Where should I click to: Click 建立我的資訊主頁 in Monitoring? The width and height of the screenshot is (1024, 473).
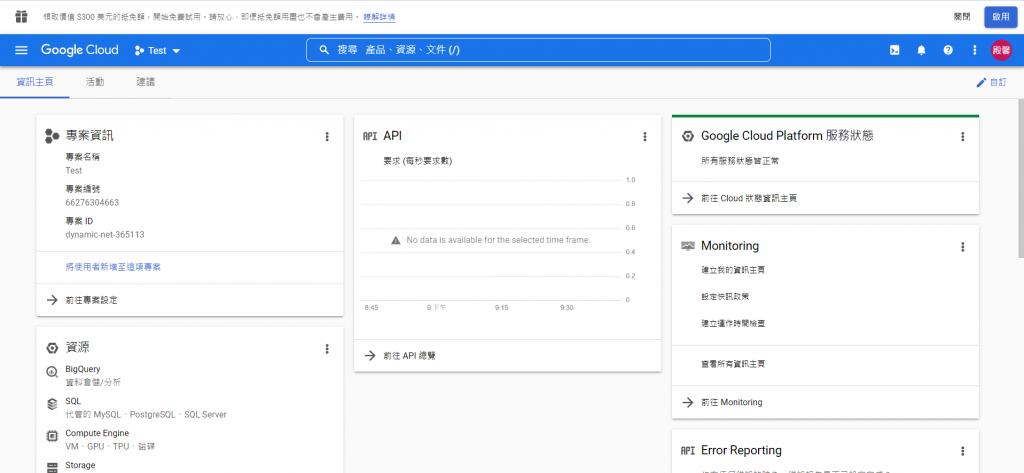[x=733, y=270]
